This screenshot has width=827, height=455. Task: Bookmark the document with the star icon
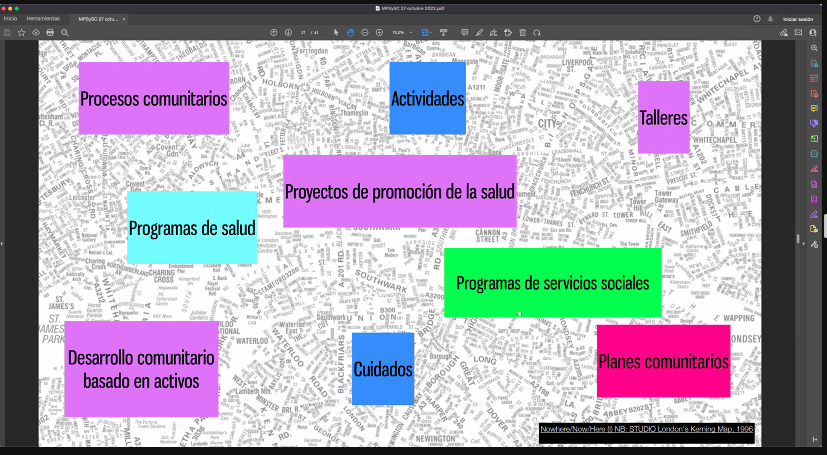click(x=22, y=33)
